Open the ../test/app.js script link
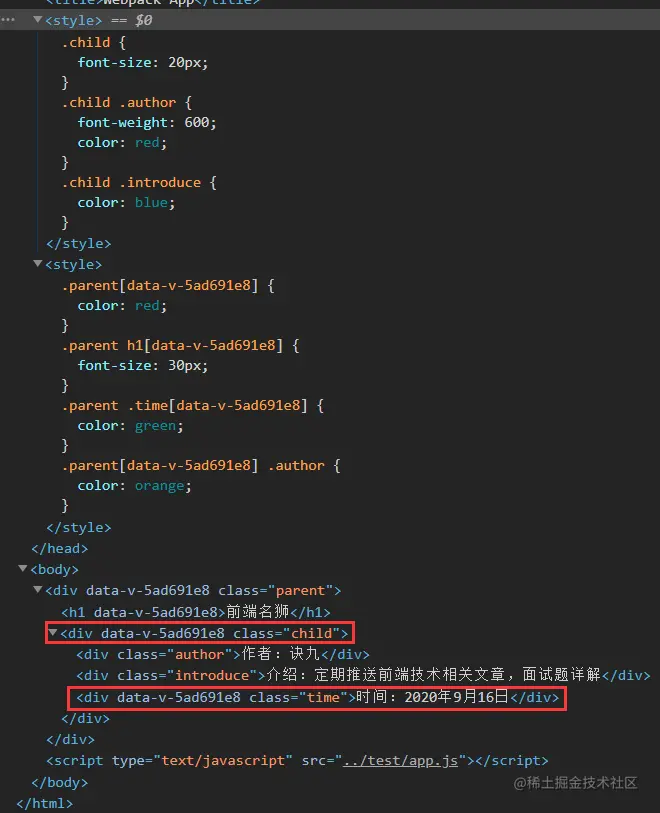The width and height of the screenshot is (660, 813). (400, 761)
